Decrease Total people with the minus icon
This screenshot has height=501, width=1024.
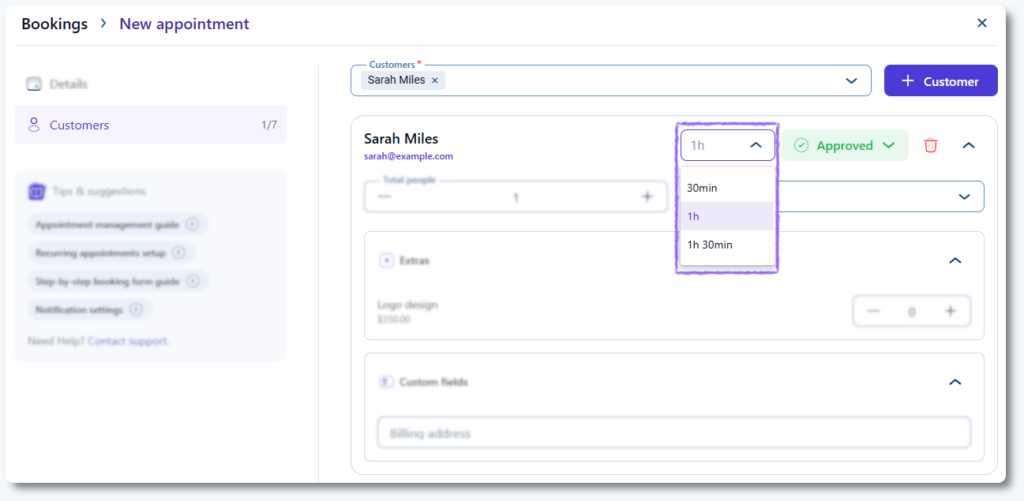pos(385,197)
